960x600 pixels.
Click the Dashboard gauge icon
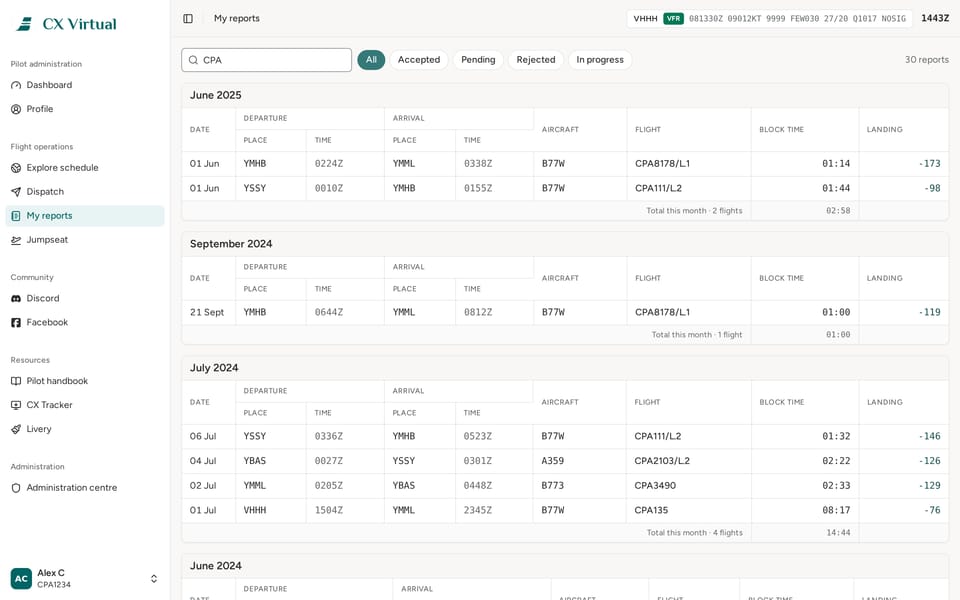pos(16,85)
